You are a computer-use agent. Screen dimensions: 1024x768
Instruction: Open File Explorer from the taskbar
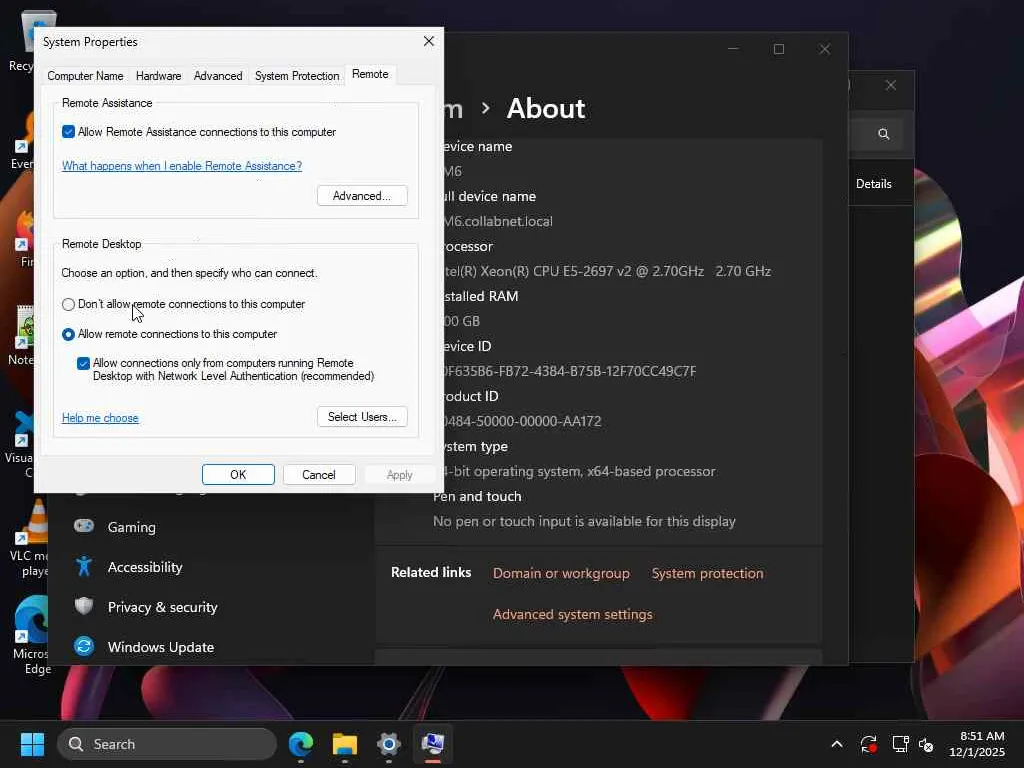click(x=345, y=744)
